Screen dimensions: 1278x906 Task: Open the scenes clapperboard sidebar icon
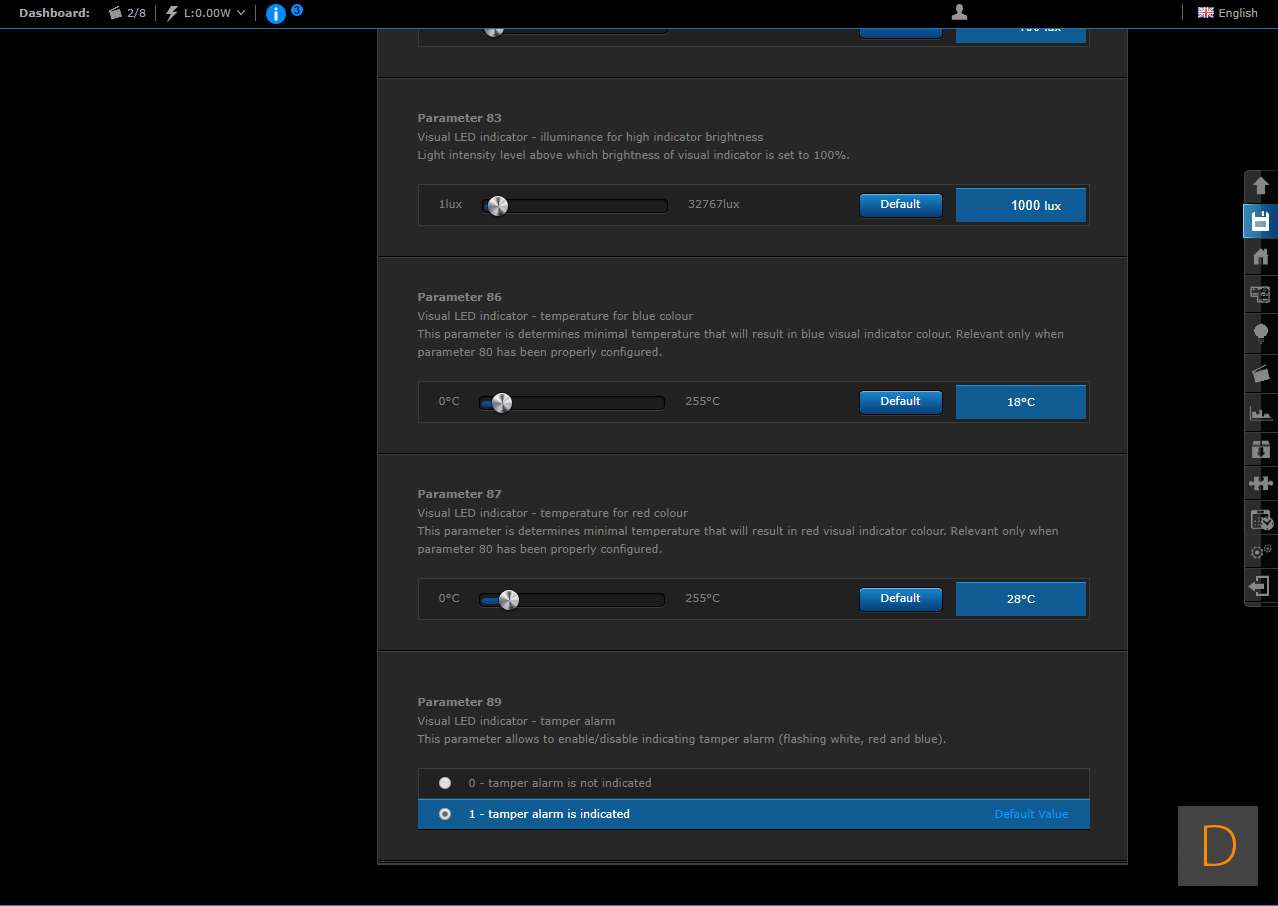[1260, 373]
